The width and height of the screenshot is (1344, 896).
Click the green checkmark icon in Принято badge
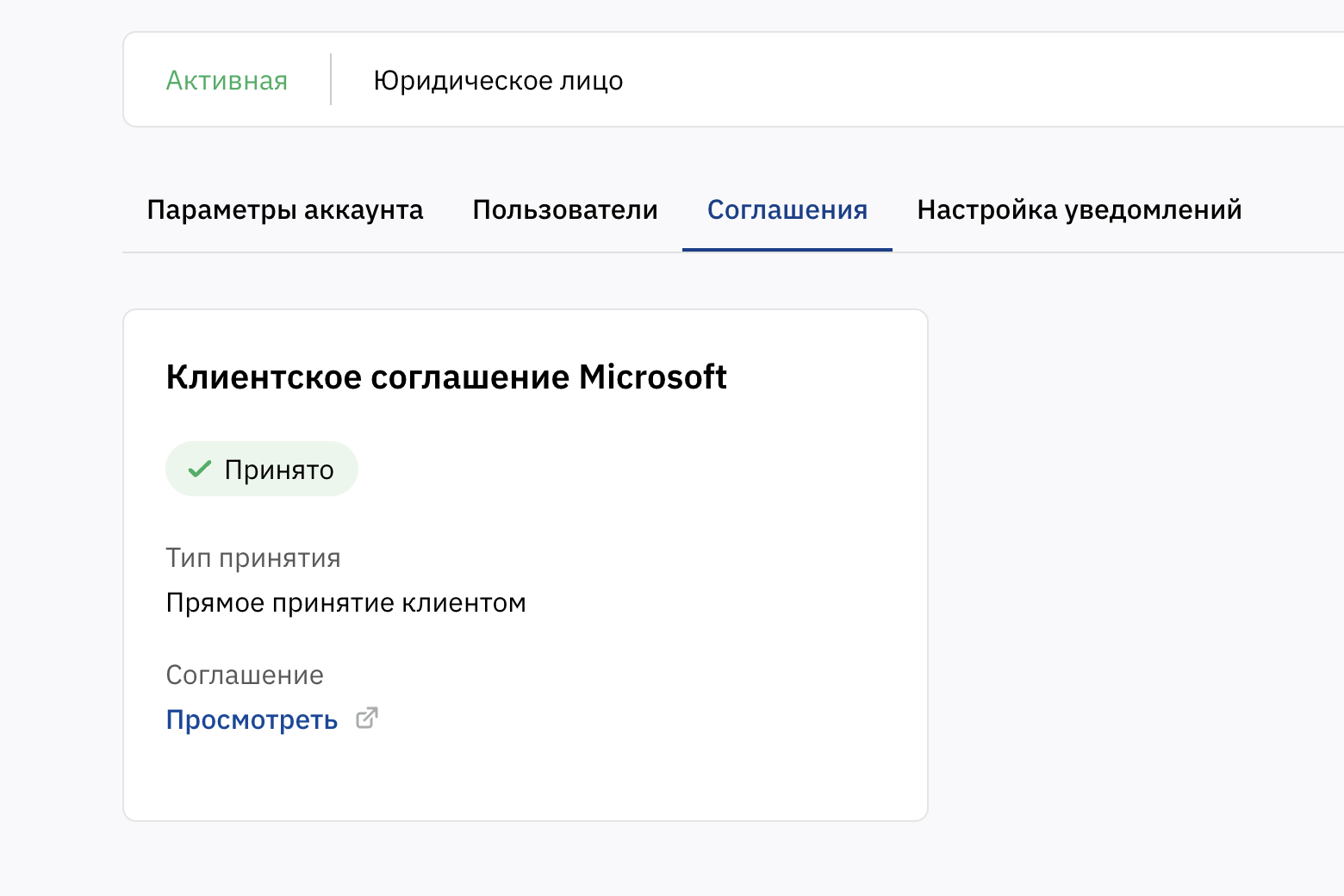pos(200,469)
